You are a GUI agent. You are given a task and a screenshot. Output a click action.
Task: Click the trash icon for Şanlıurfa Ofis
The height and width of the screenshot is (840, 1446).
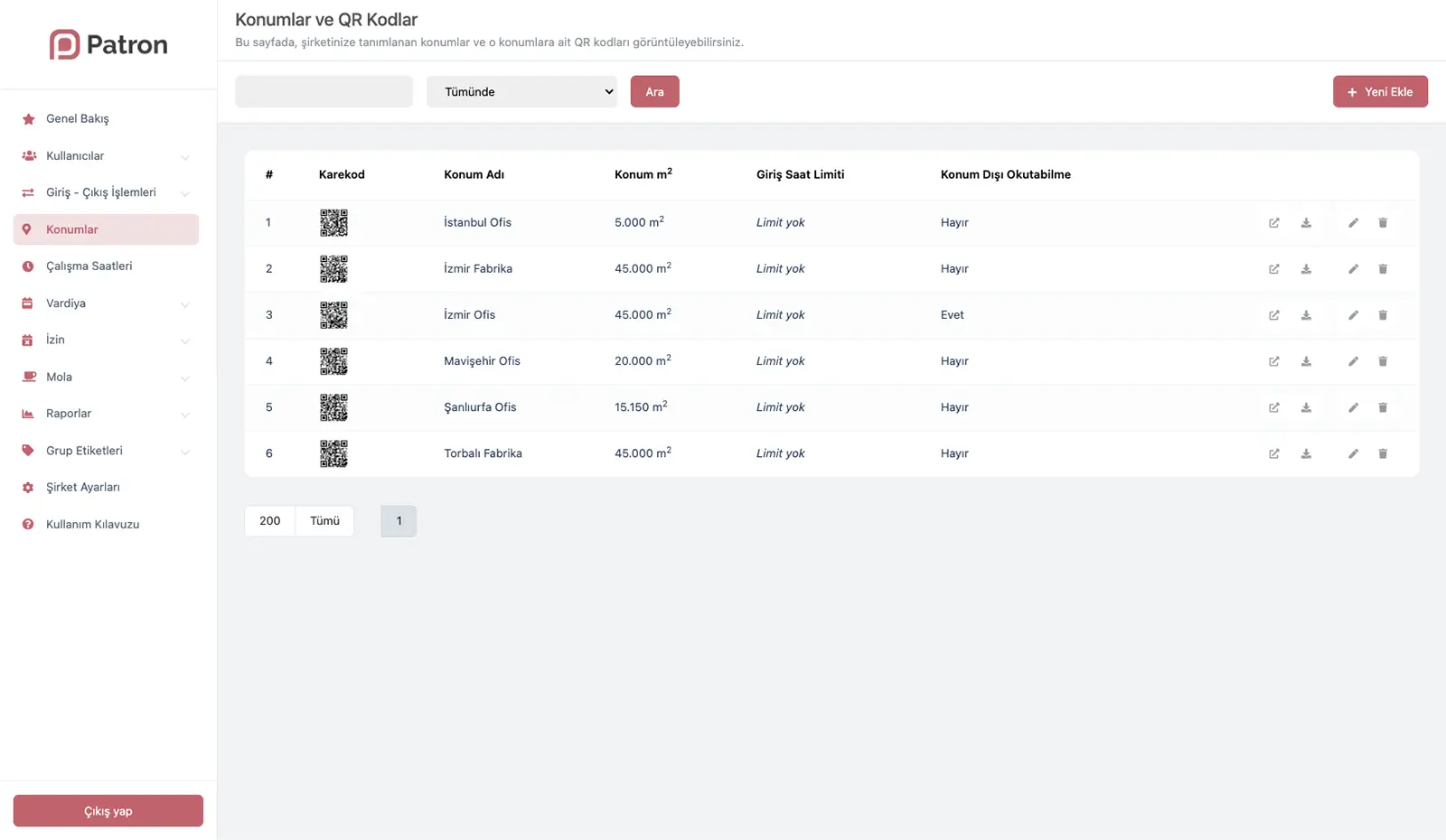coord(1383,407)
